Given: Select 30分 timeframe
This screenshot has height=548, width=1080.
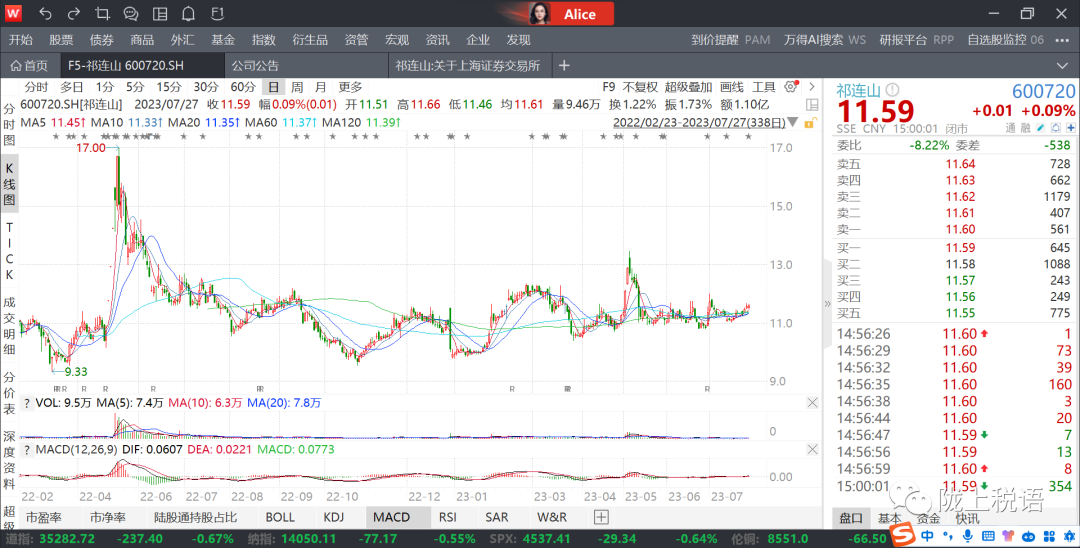Looking at the screenshot, I should (x=205, y=87).
